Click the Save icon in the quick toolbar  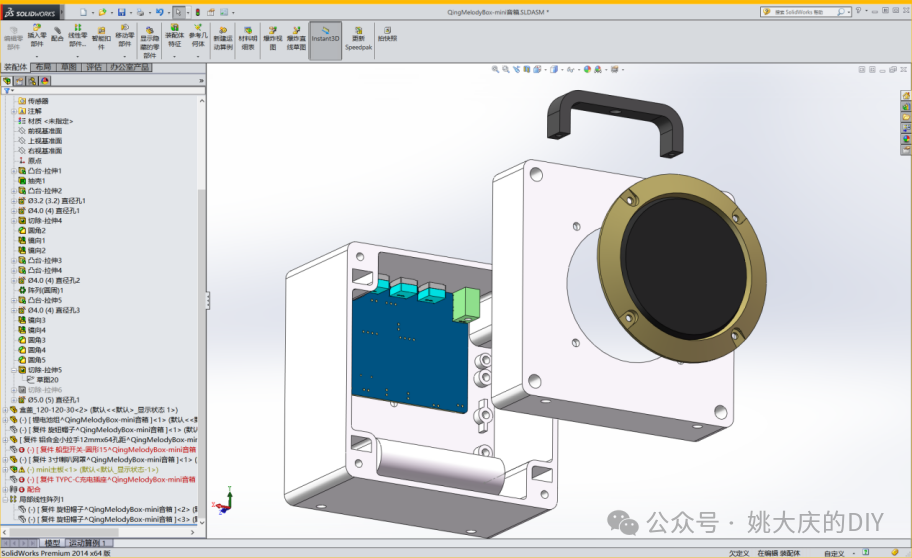pyautogui.click(x=121, y=12)
